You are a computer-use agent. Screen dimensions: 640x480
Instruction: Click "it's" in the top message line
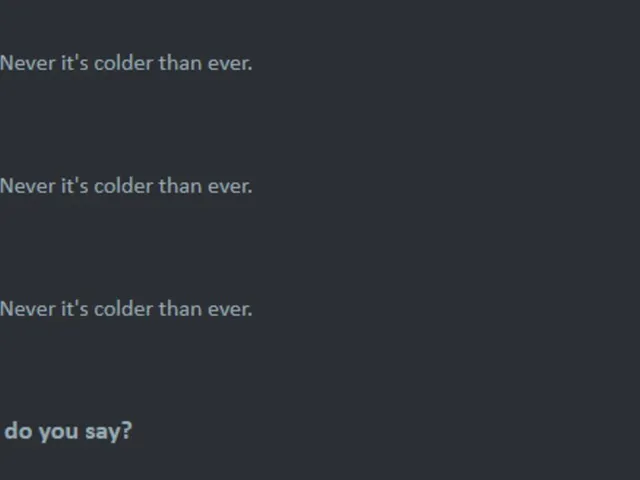pyautogui.click(x=75, y=63)
